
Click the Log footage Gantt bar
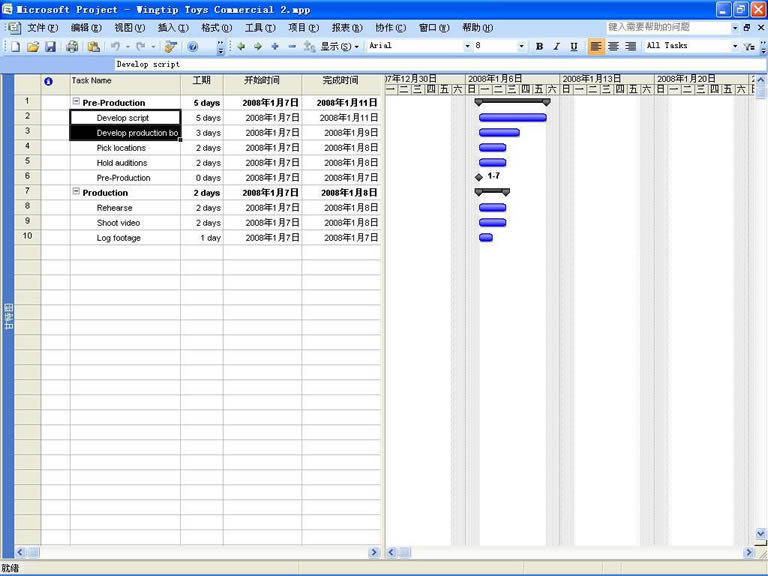coord(486,238)
